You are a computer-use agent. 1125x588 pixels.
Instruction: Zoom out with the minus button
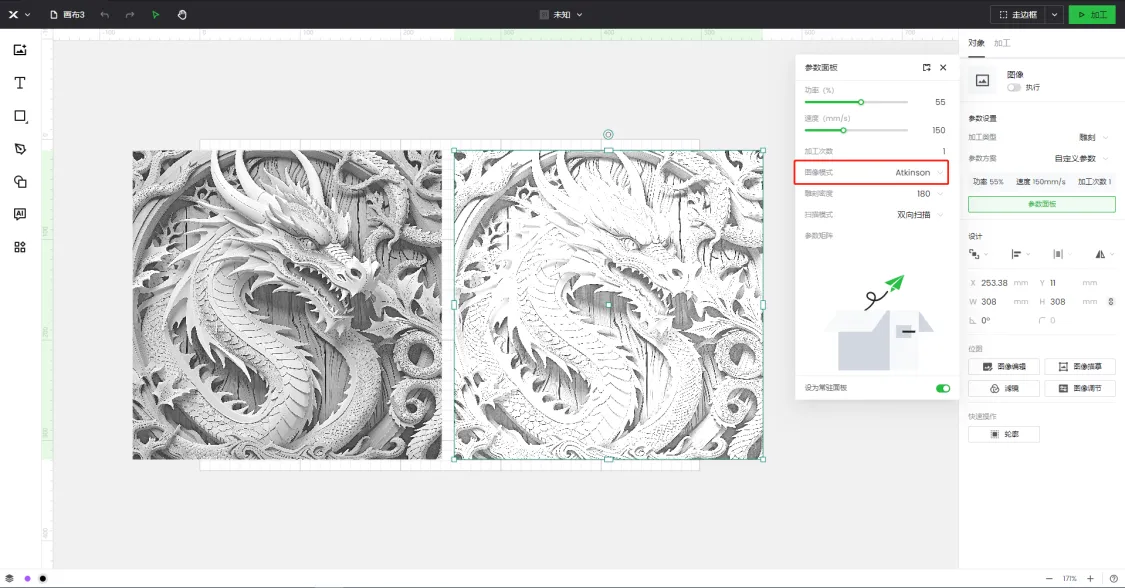click(1049, 578)
